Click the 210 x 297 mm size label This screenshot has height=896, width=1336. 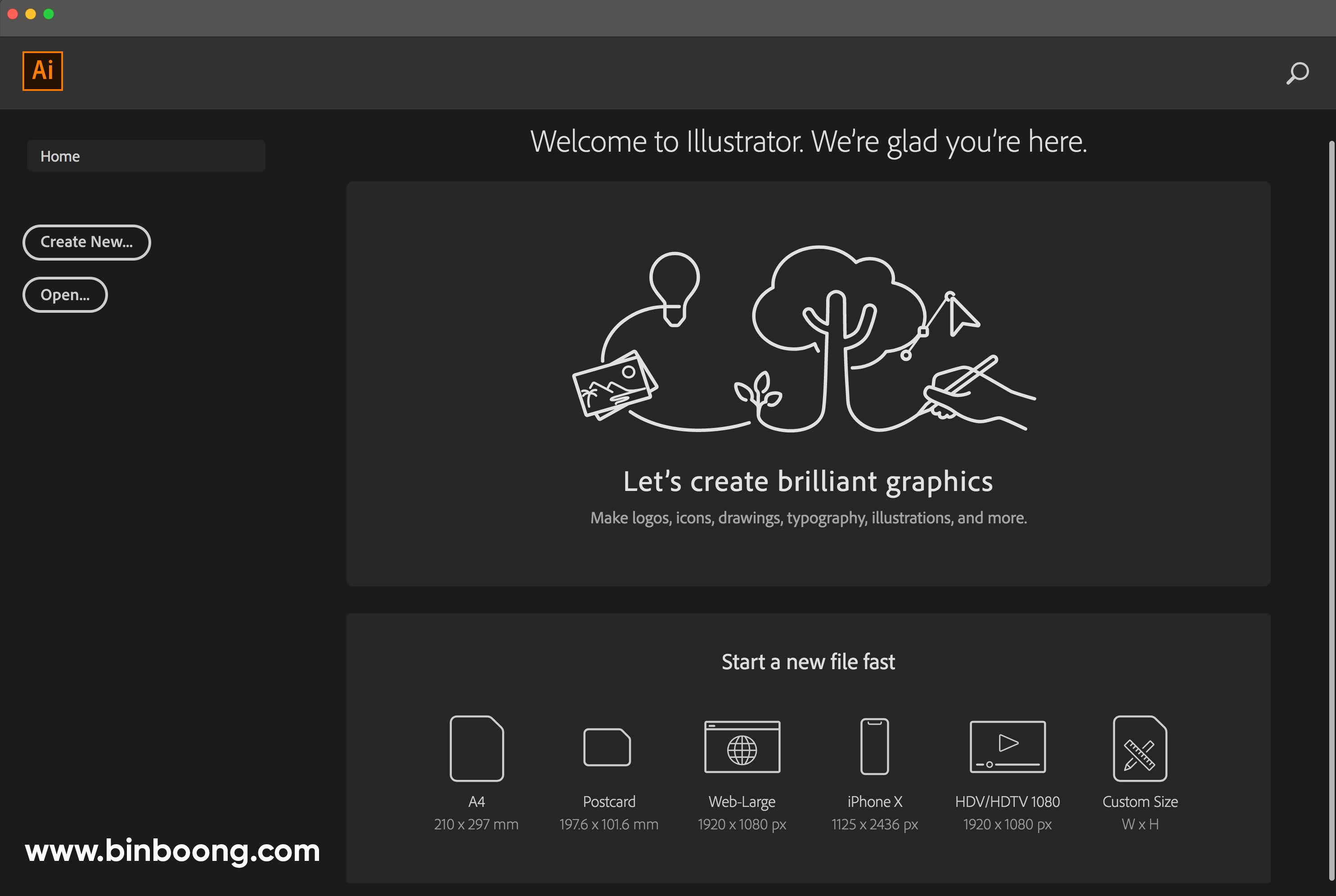[x=476, y=824]
